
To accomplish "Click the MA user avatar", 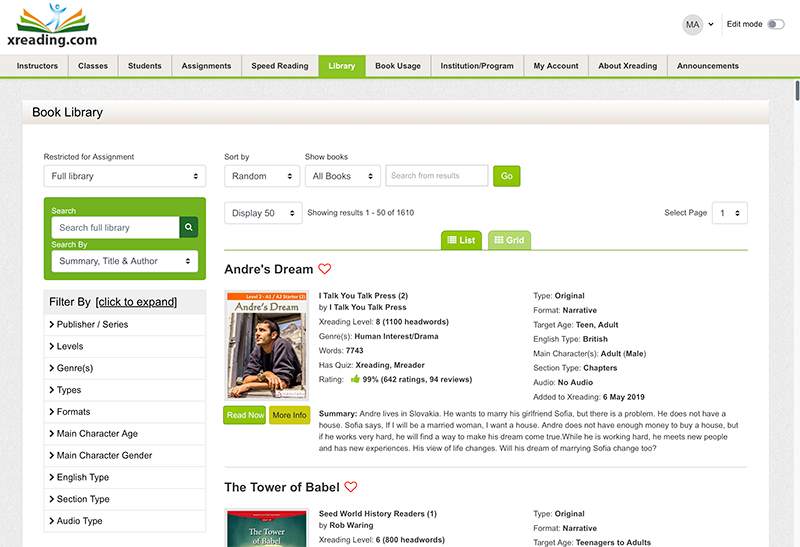I will (692, 24).
